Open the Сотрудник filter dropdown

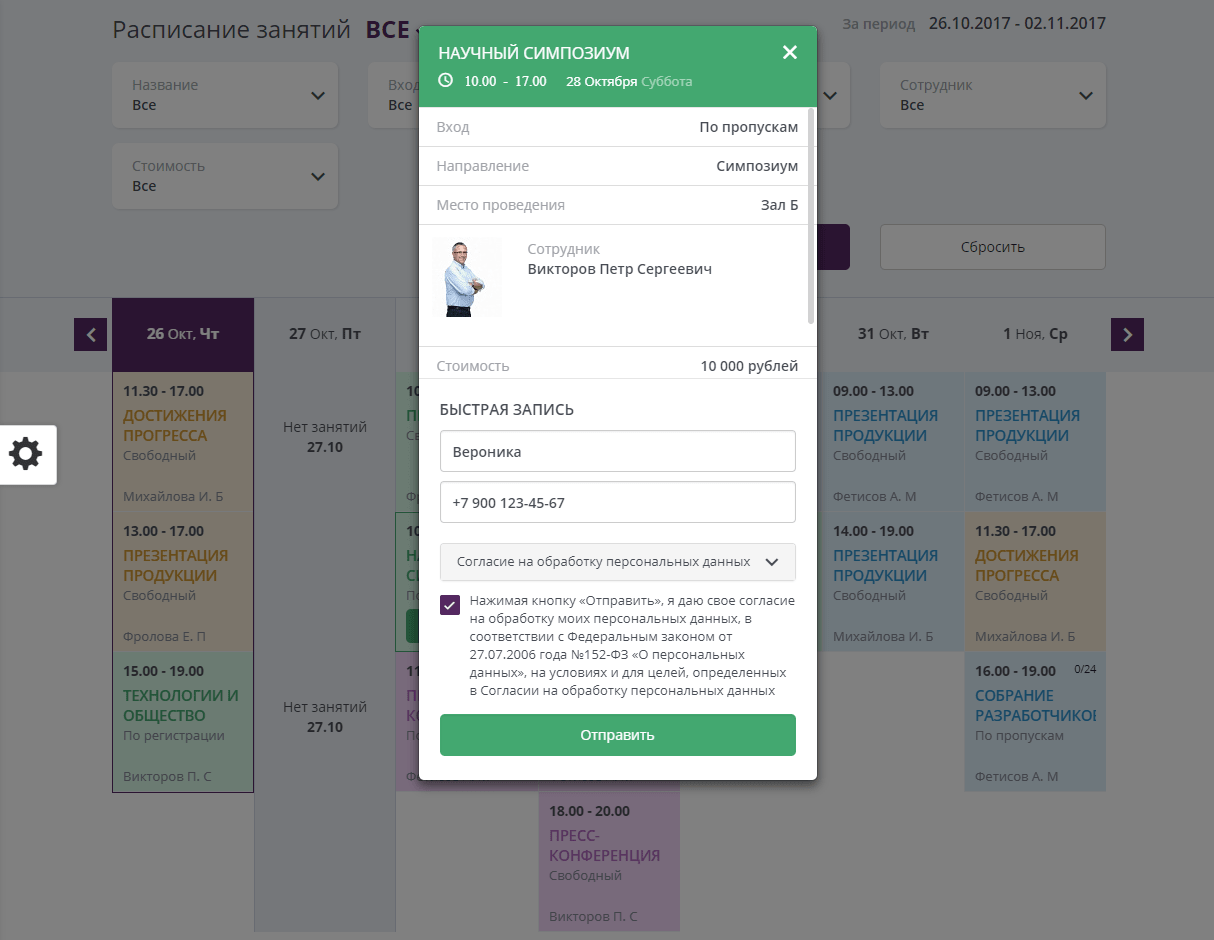[x=993, y=95]
